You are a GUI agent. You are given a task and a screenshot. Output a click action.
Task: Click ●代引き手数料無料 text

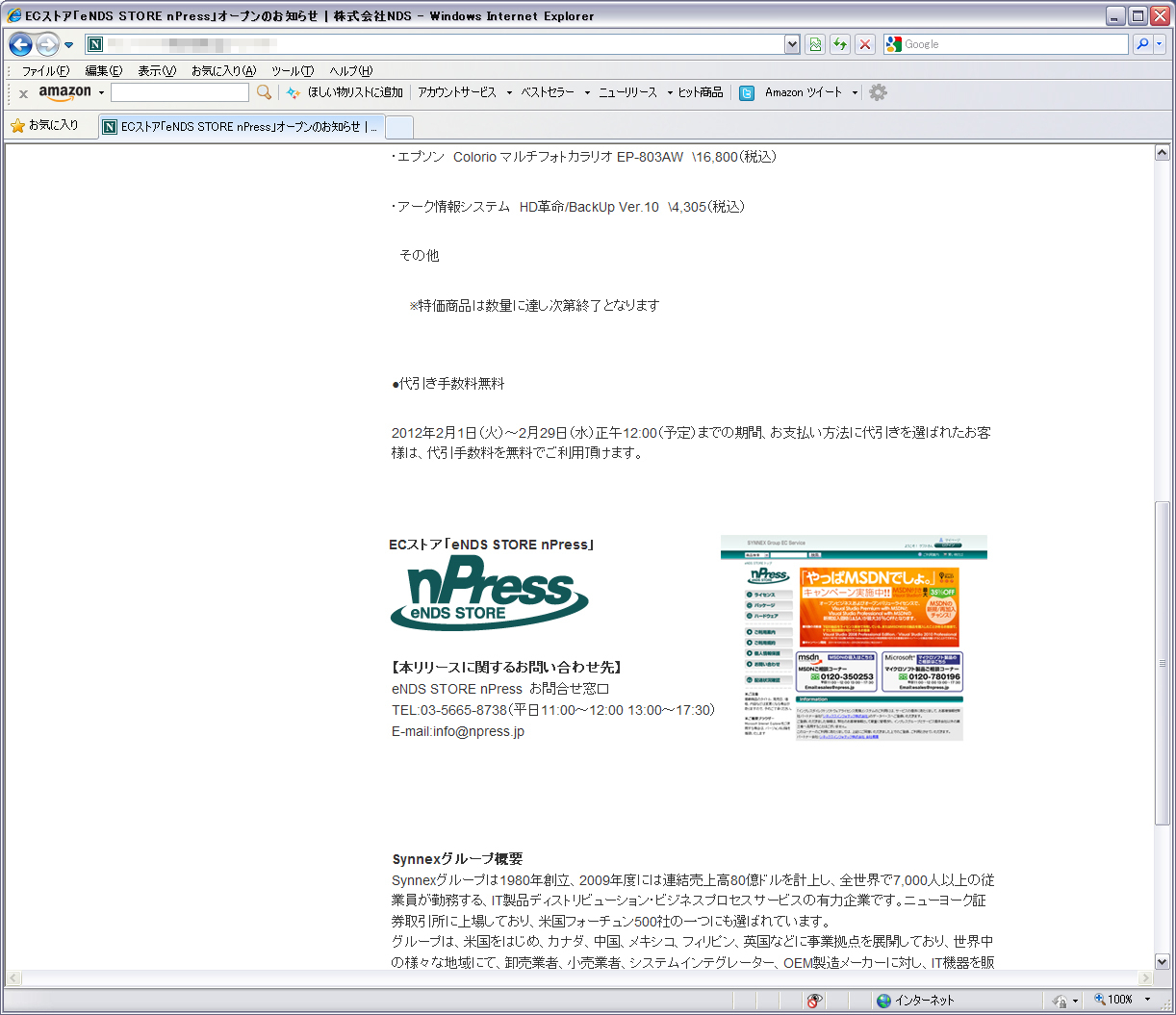[x=448, y=383]
